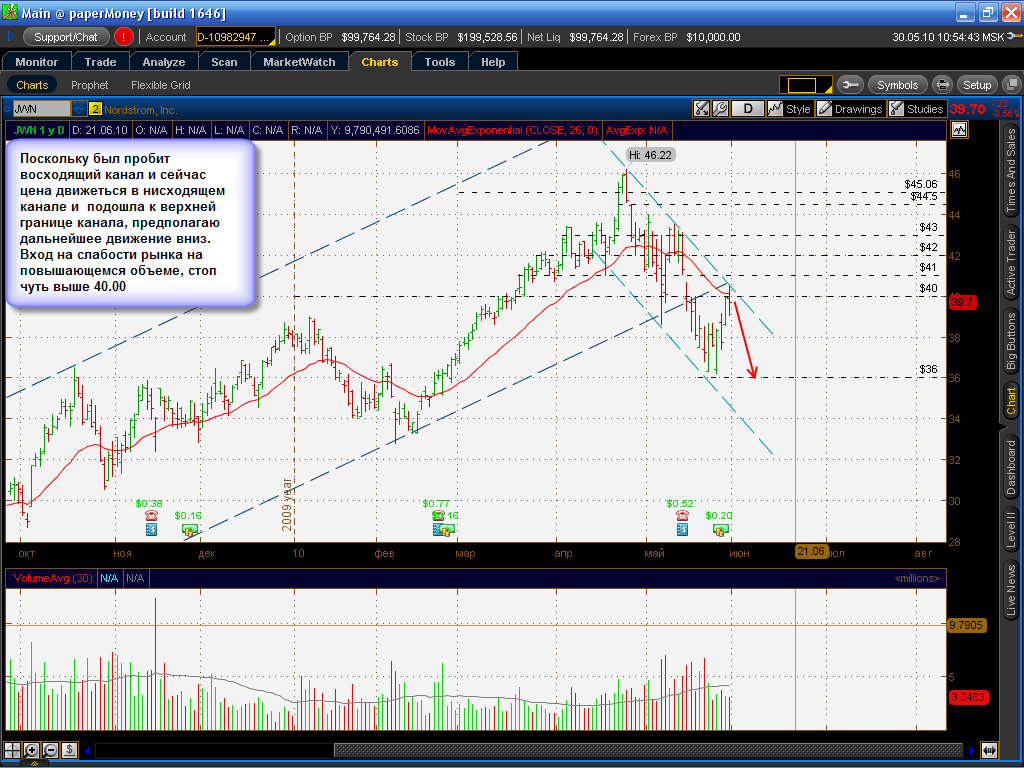This screenshot has height=768, width=1024.
Task: Open the Style menu
Action: (790, 108)
